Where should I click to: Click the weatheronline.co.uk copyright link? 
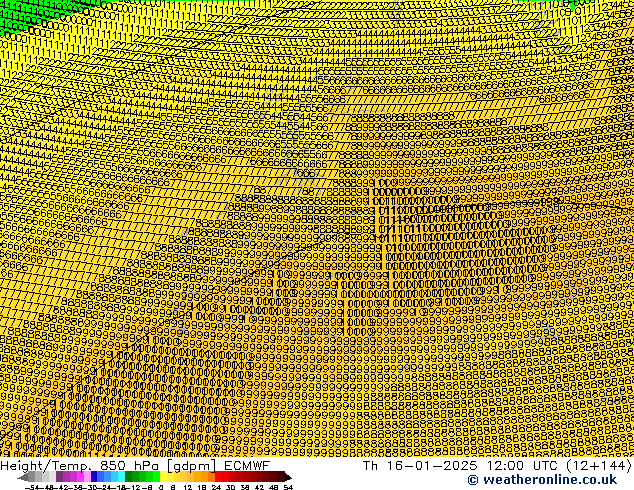(542, 480)
